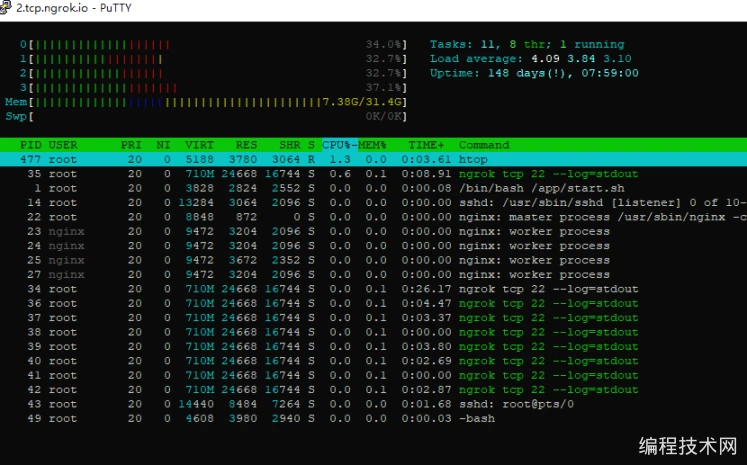Select the sshd listener process row

click(x=300, y=202)
